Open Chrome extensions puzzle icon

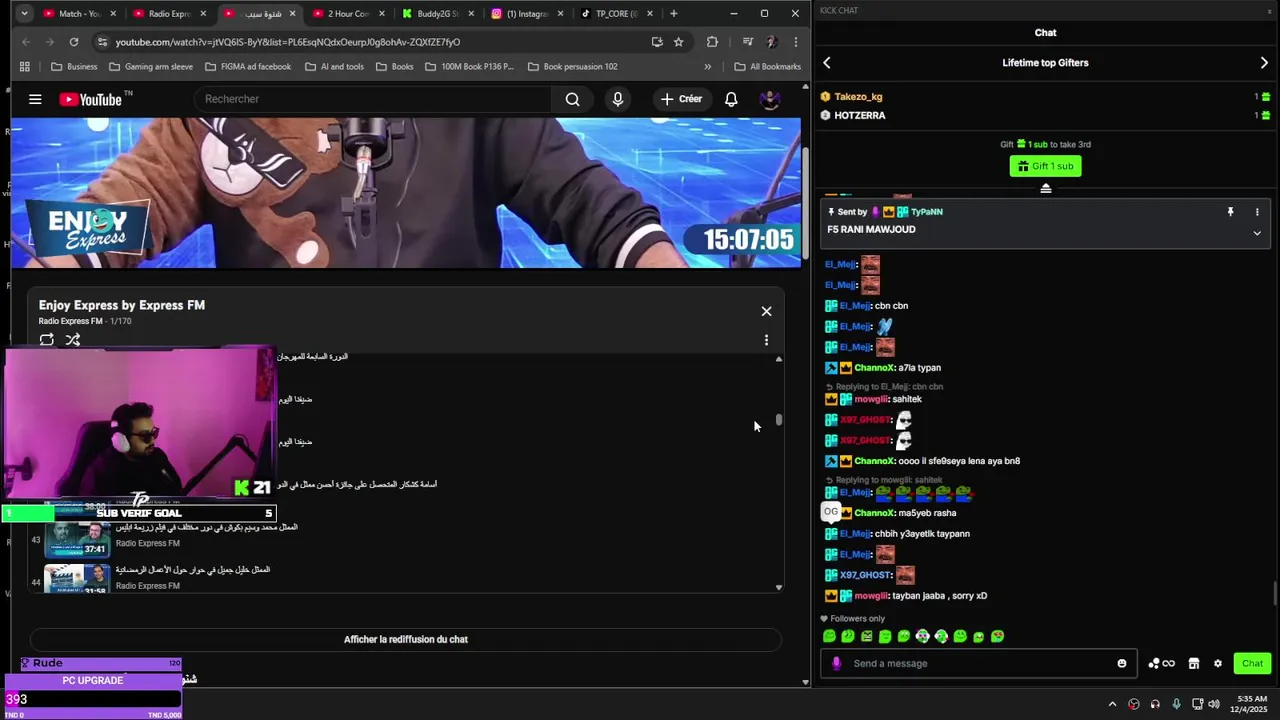[712, 42]
